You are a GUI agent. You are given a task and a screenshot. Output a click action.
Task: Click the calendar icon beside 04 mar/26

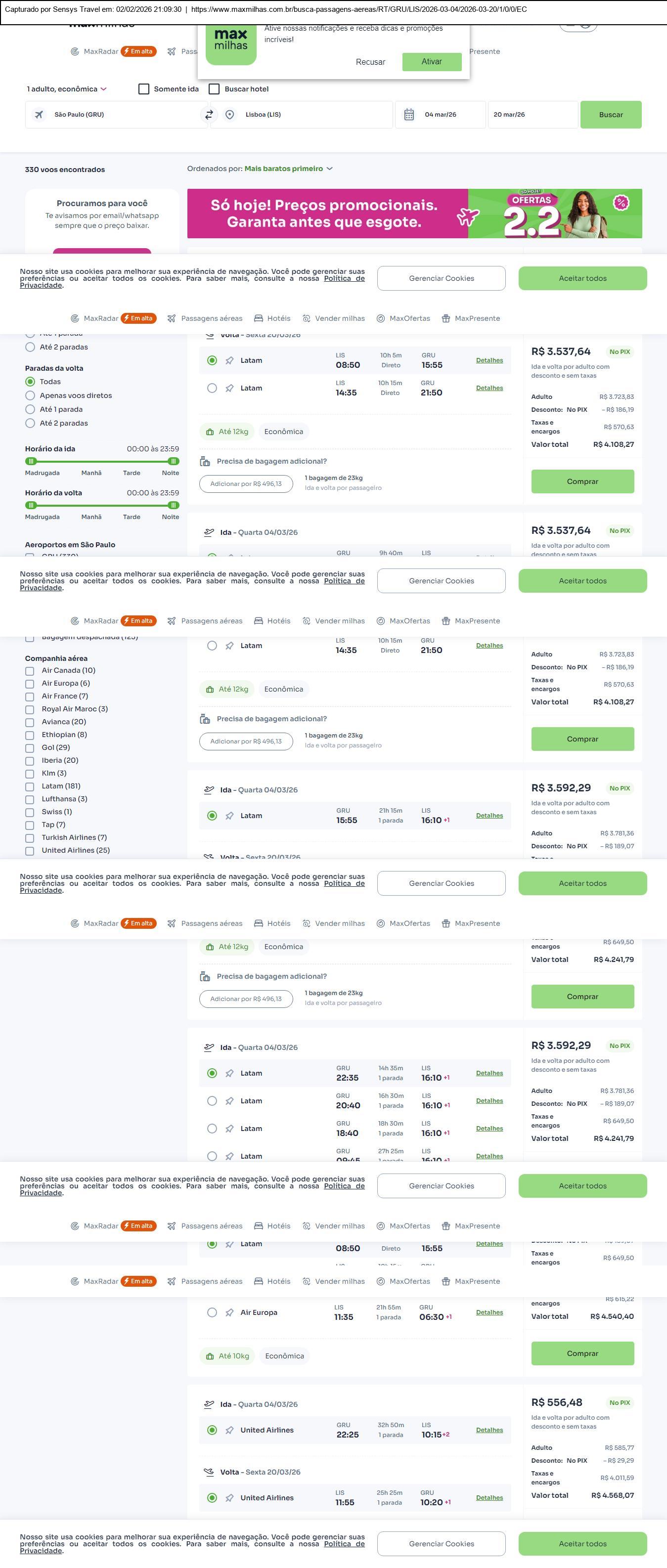[409, 114]
